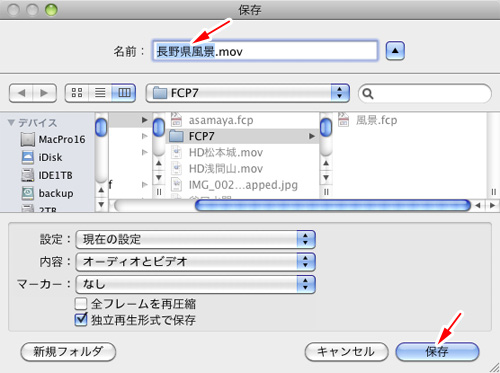
Task: Select 風景.fcp file in right column
Action: [x=368, y=120]
